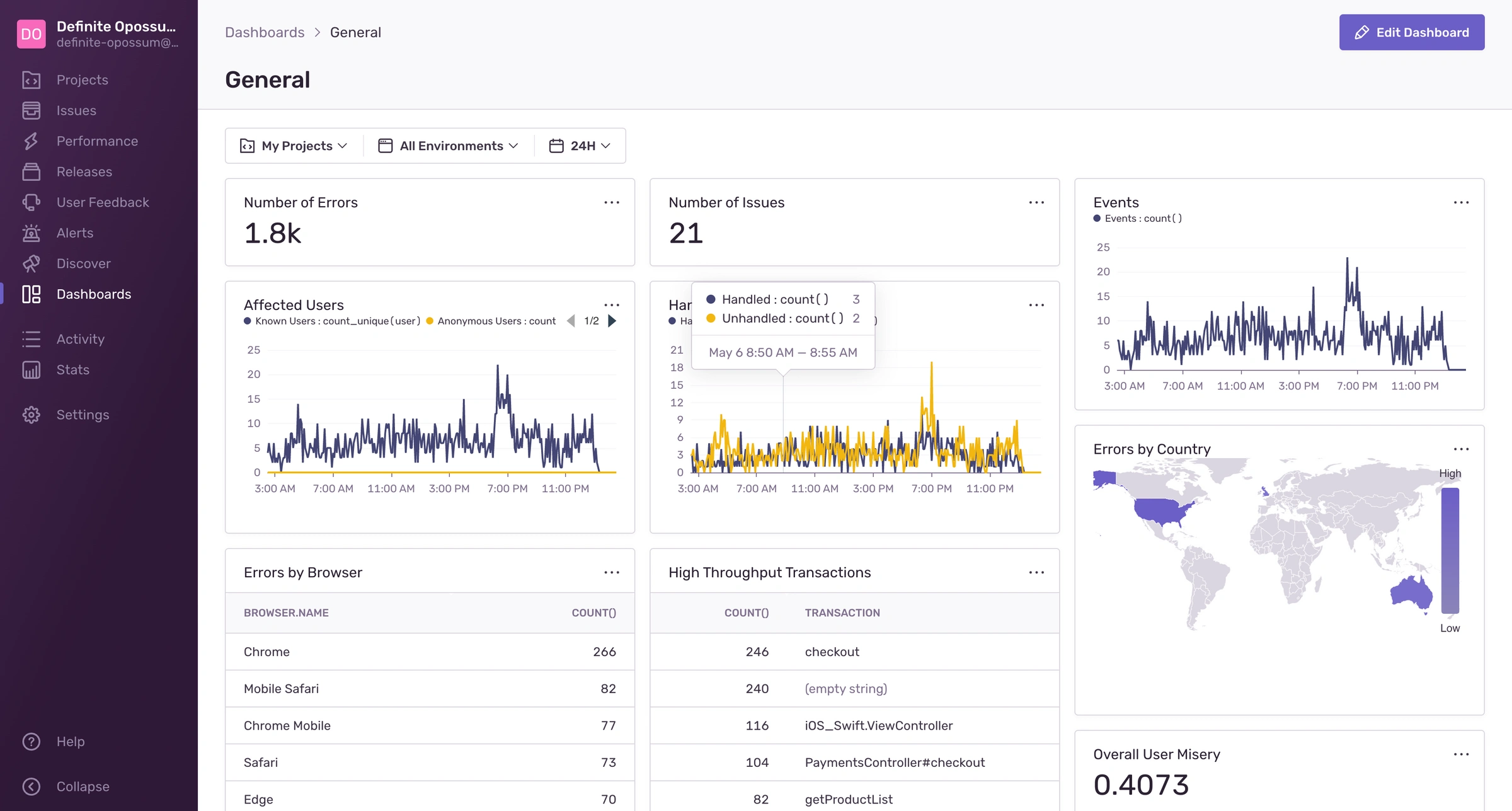Toggle Events count() legend series
Viewport: 1512px width, 811px height.
pos(1137,218)
